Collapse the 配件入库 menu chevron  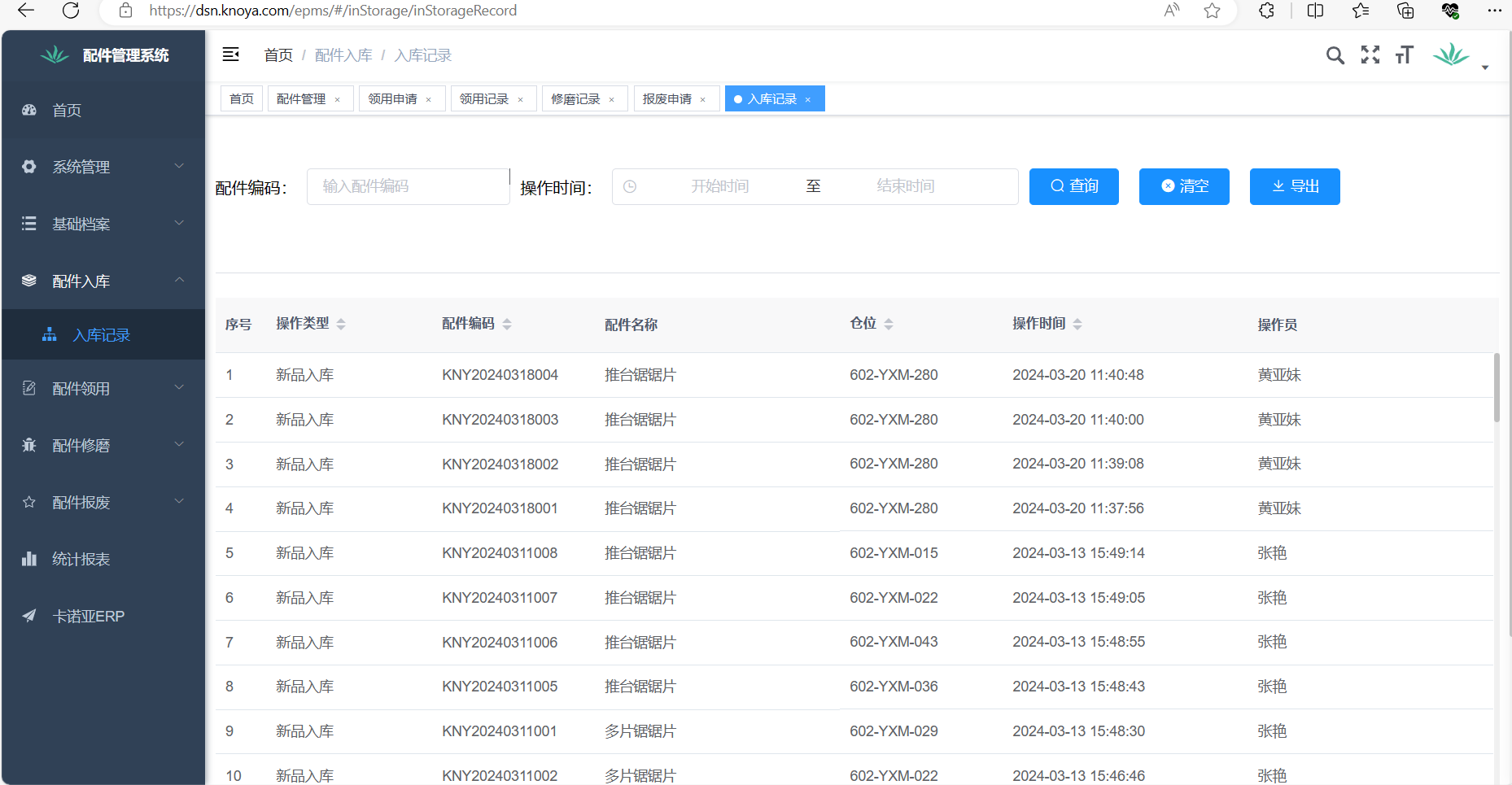179,280
